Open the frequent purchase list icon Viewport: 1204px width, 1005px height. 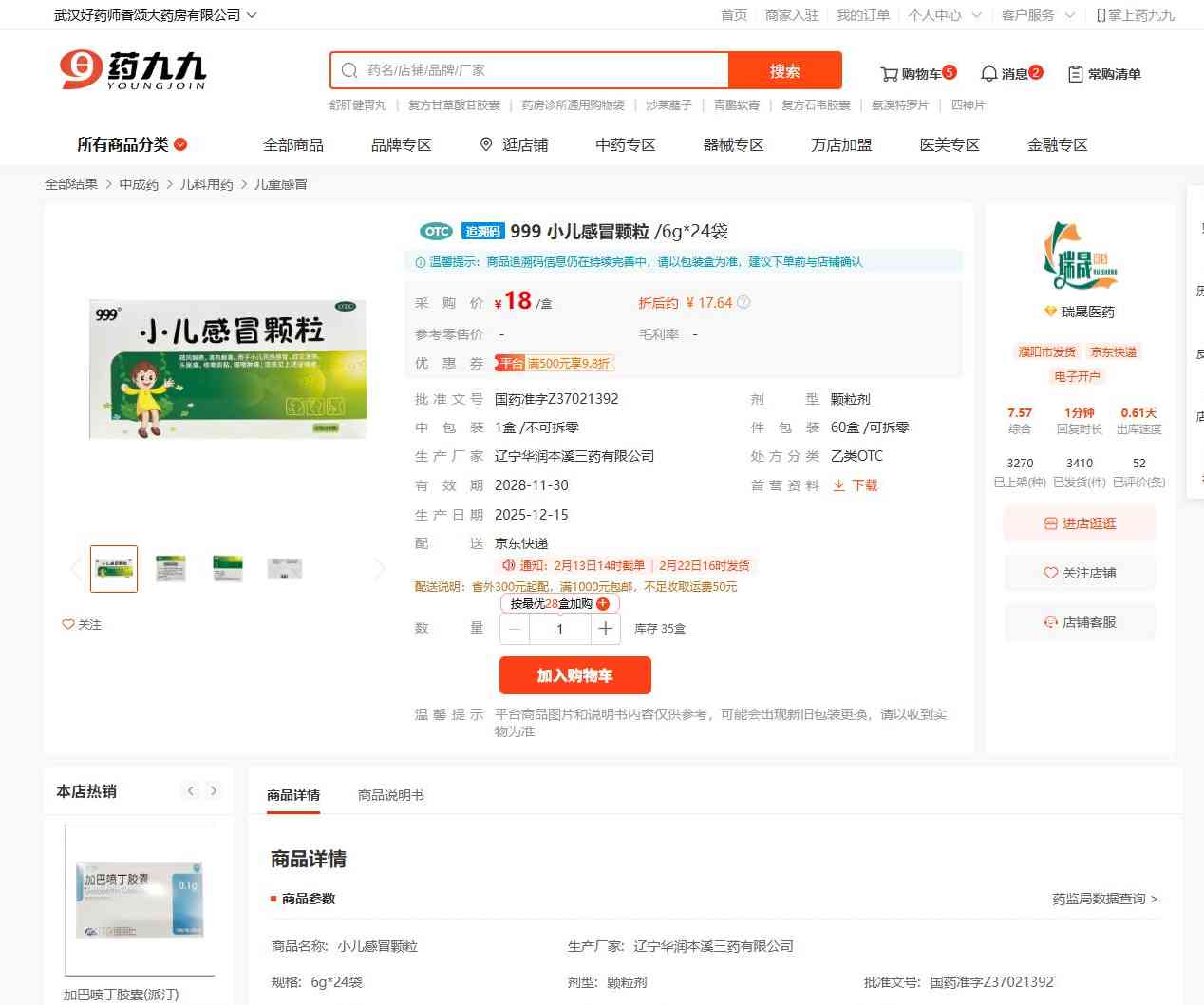click(x=1076, y=74)
